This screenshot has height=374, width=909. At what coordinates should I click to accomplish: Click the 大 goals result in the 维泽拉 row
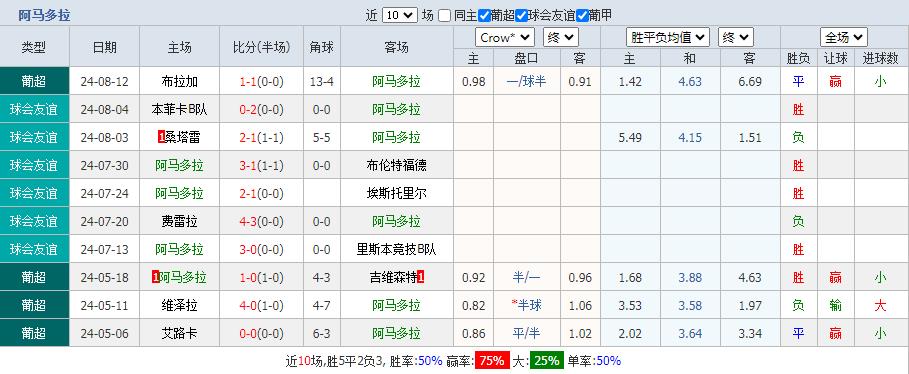click(880, 305)
